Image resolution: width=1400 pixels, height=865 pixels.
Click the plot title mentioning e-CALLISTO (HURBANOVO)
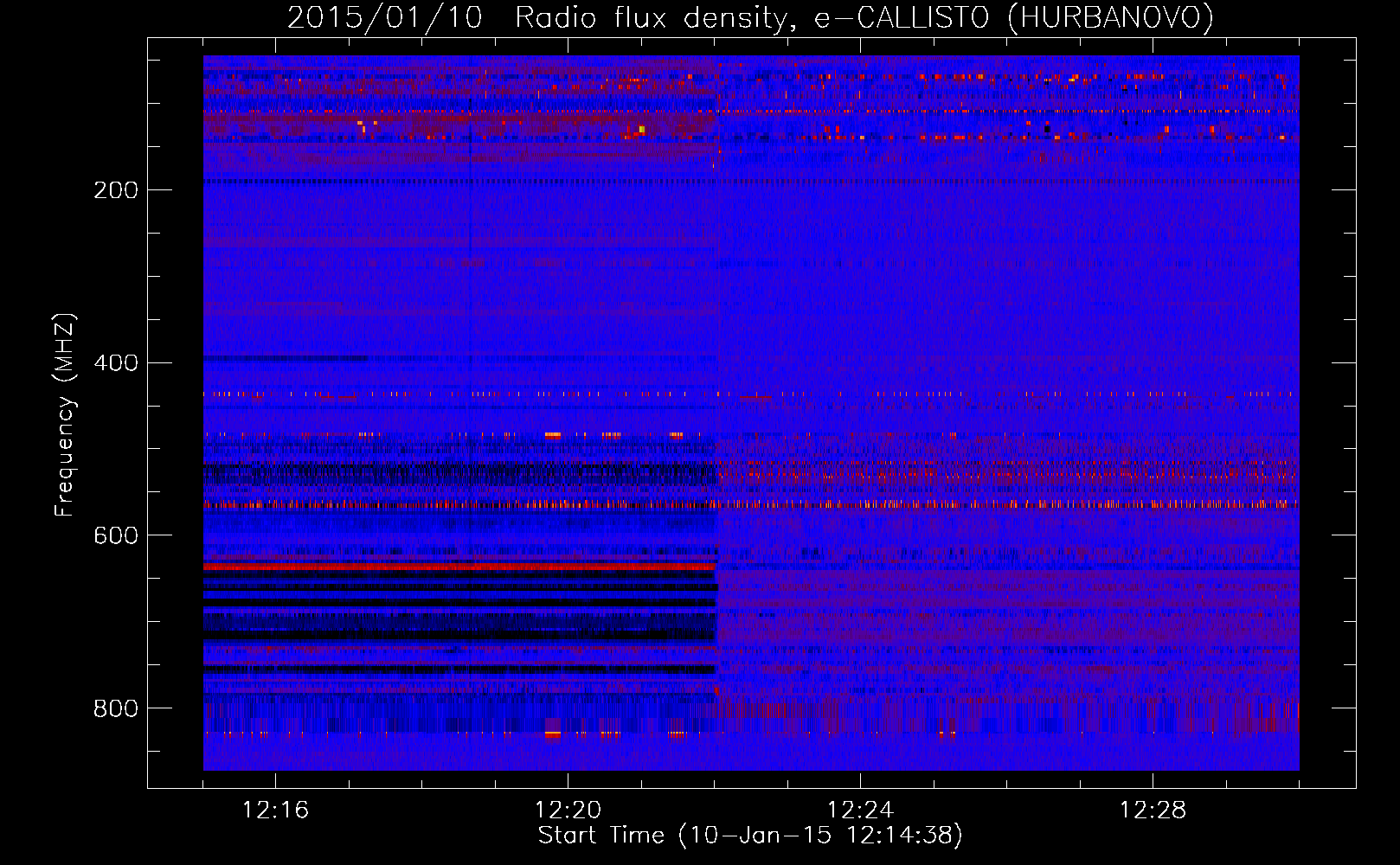[750, 17]
